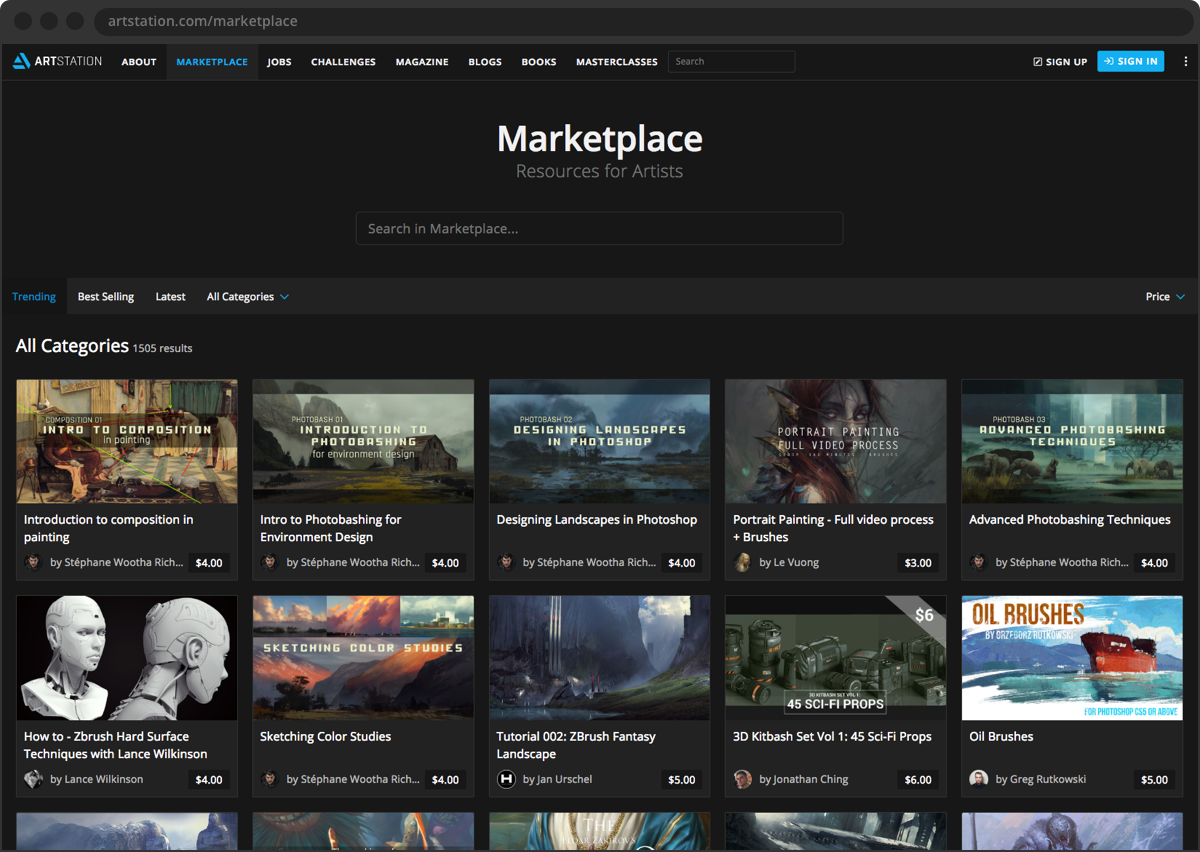Viewport: 1200px width, 852px height.
Task: Open the Jobs menu item
Action: point(279,62)
